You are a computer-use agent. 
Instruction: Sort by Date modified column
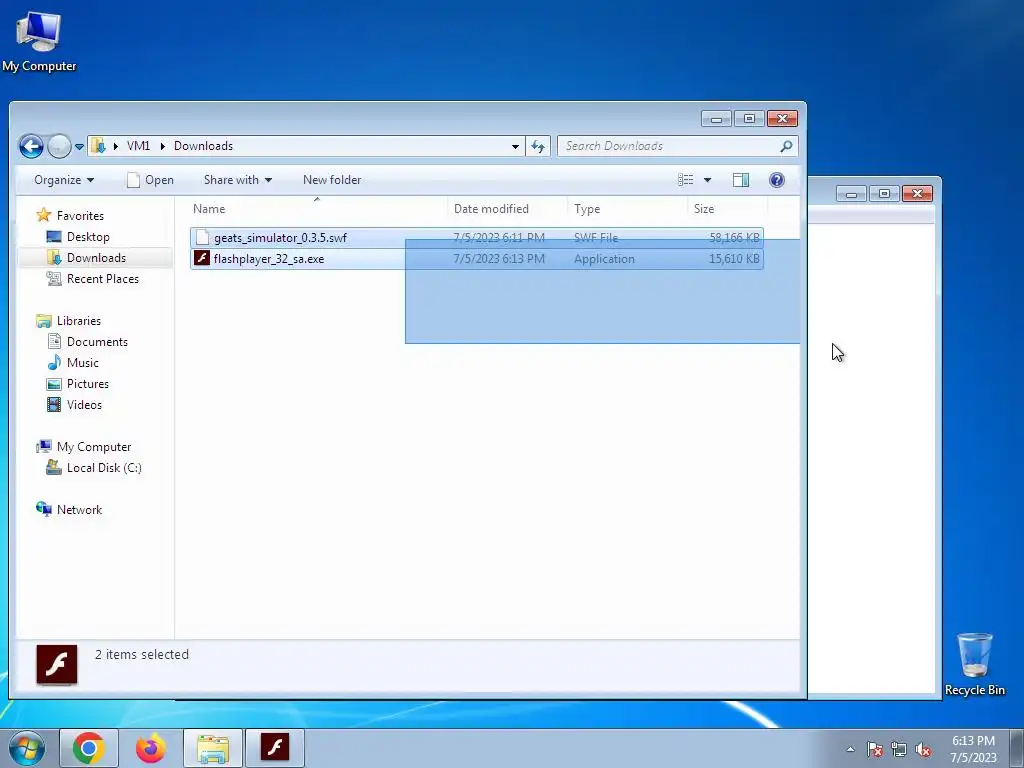click(x=508, y=209)
